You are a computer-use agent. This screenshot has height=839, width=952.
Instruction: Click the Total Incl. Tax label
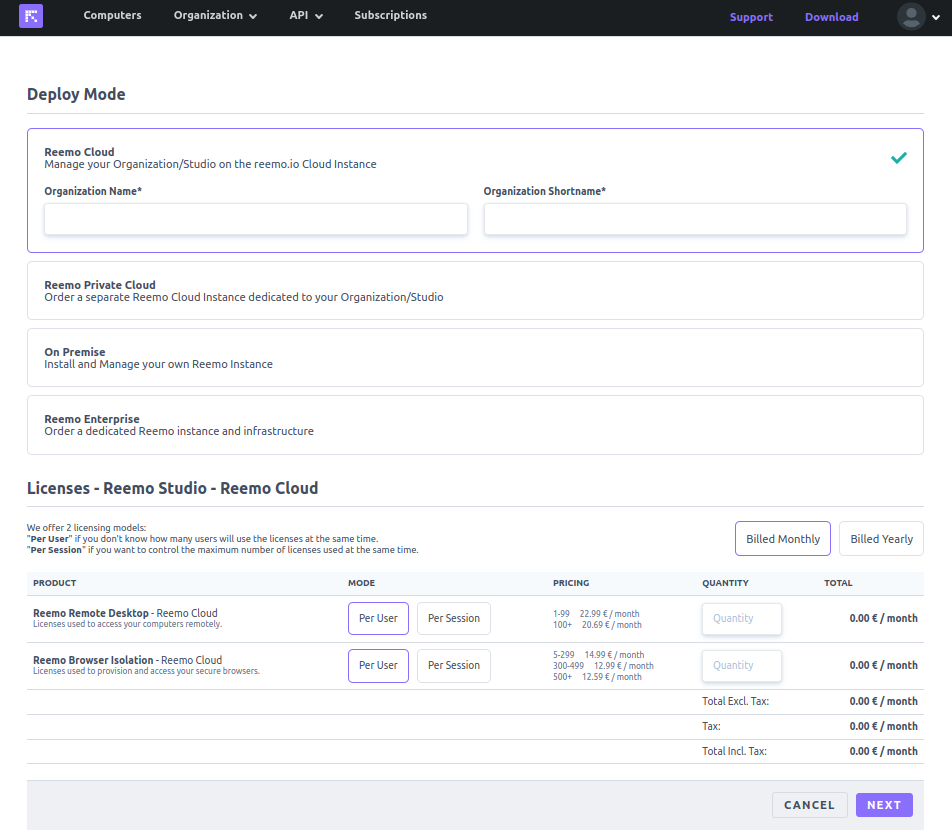coord(734,751)
